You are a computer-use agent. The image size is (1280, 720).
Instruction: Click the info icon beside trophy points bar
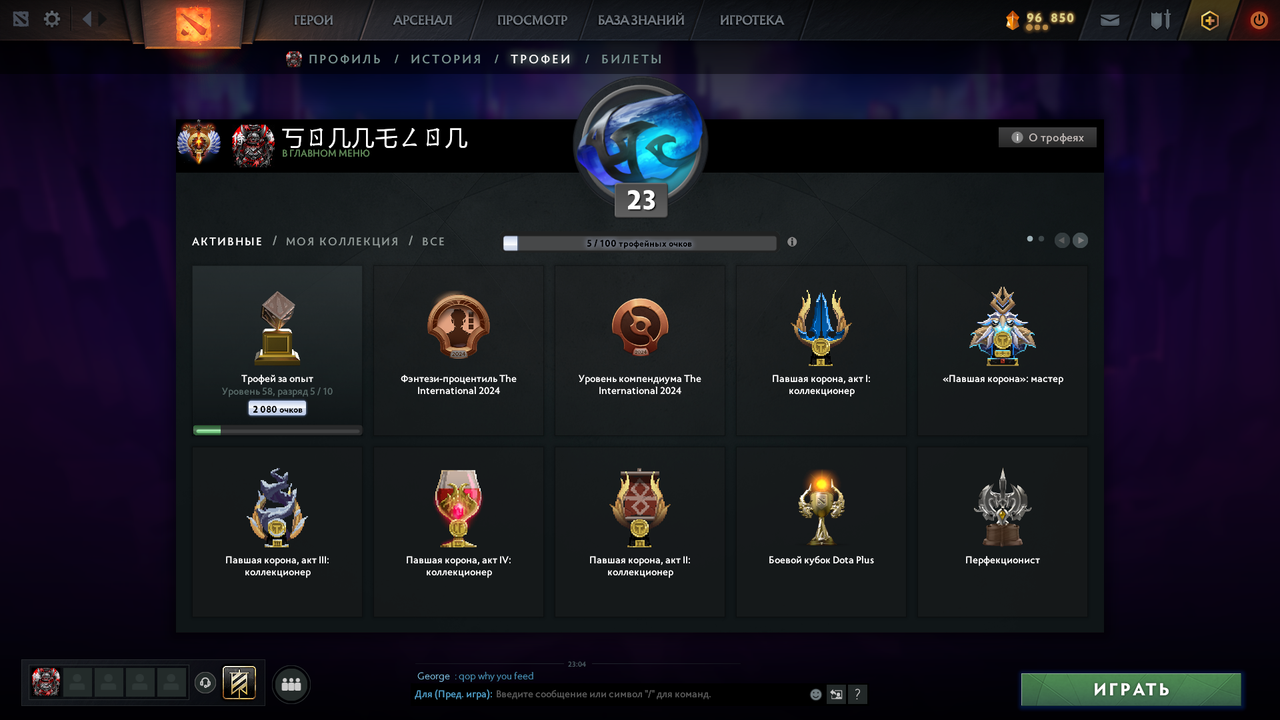tap(792, 242)
